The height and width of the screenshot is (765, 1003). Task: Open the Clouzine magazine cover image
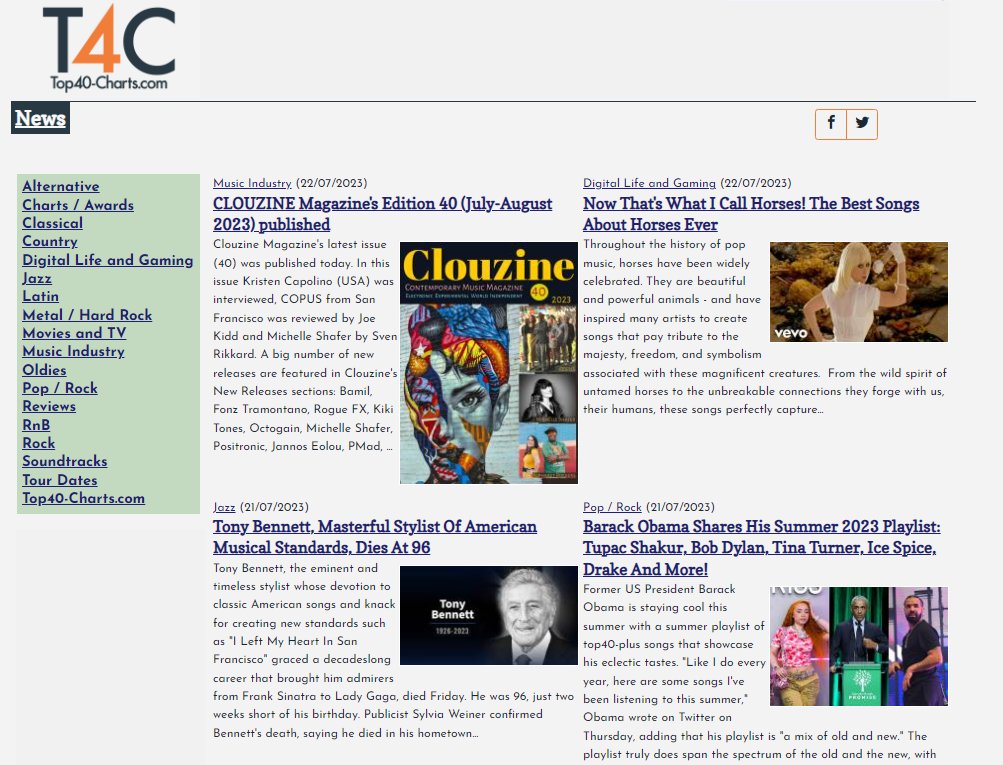tap(489, 363)
